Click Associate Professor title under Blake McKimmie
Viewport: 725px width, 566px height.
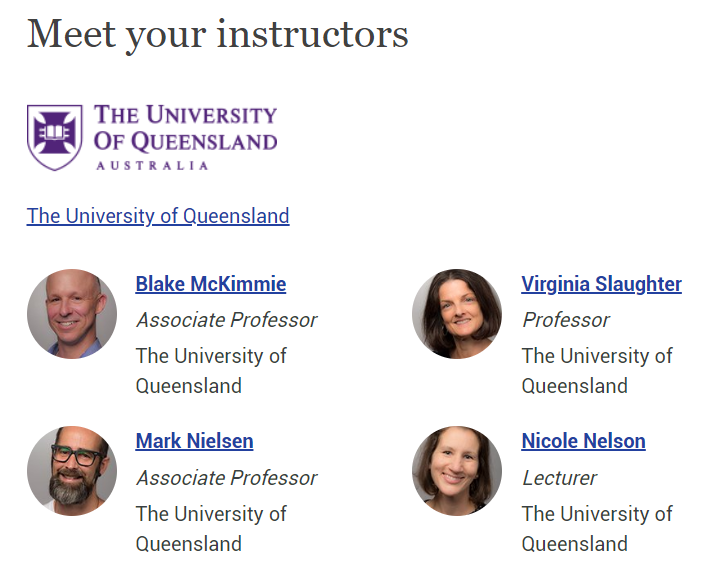click(227, 320)
